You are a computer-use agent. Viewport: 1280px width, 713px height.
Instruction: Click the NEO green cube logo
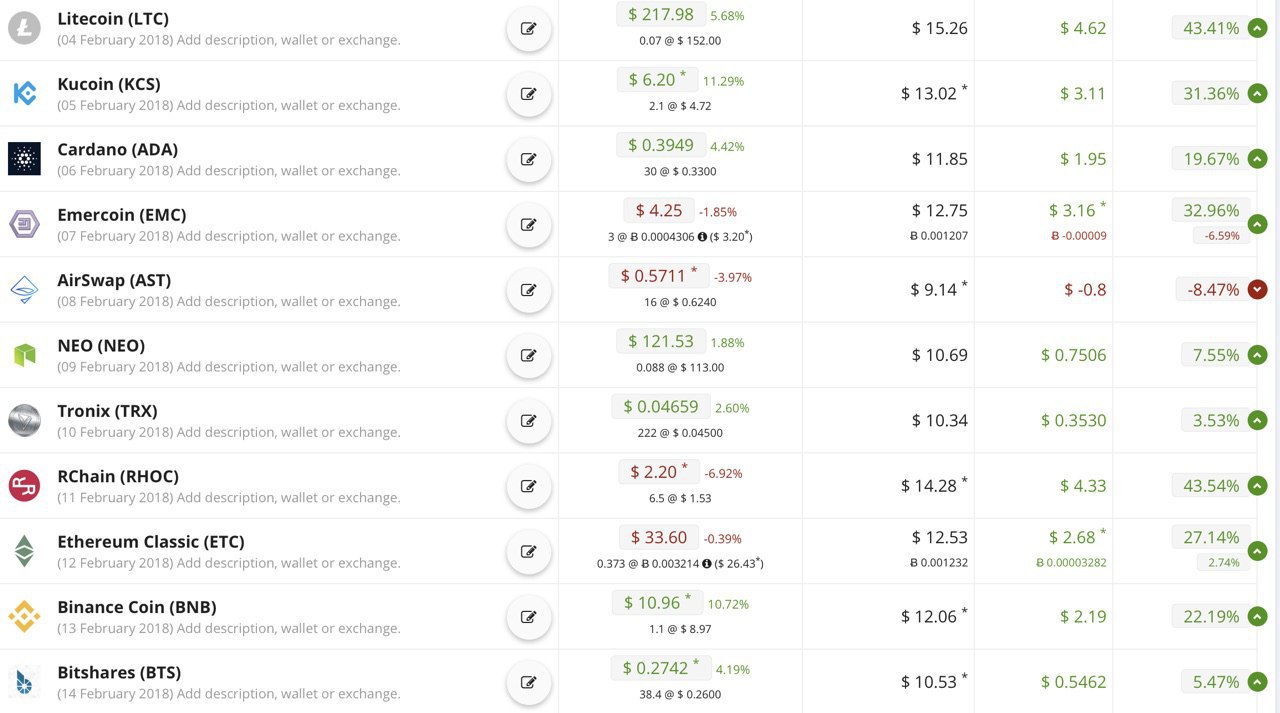[24, 354]
